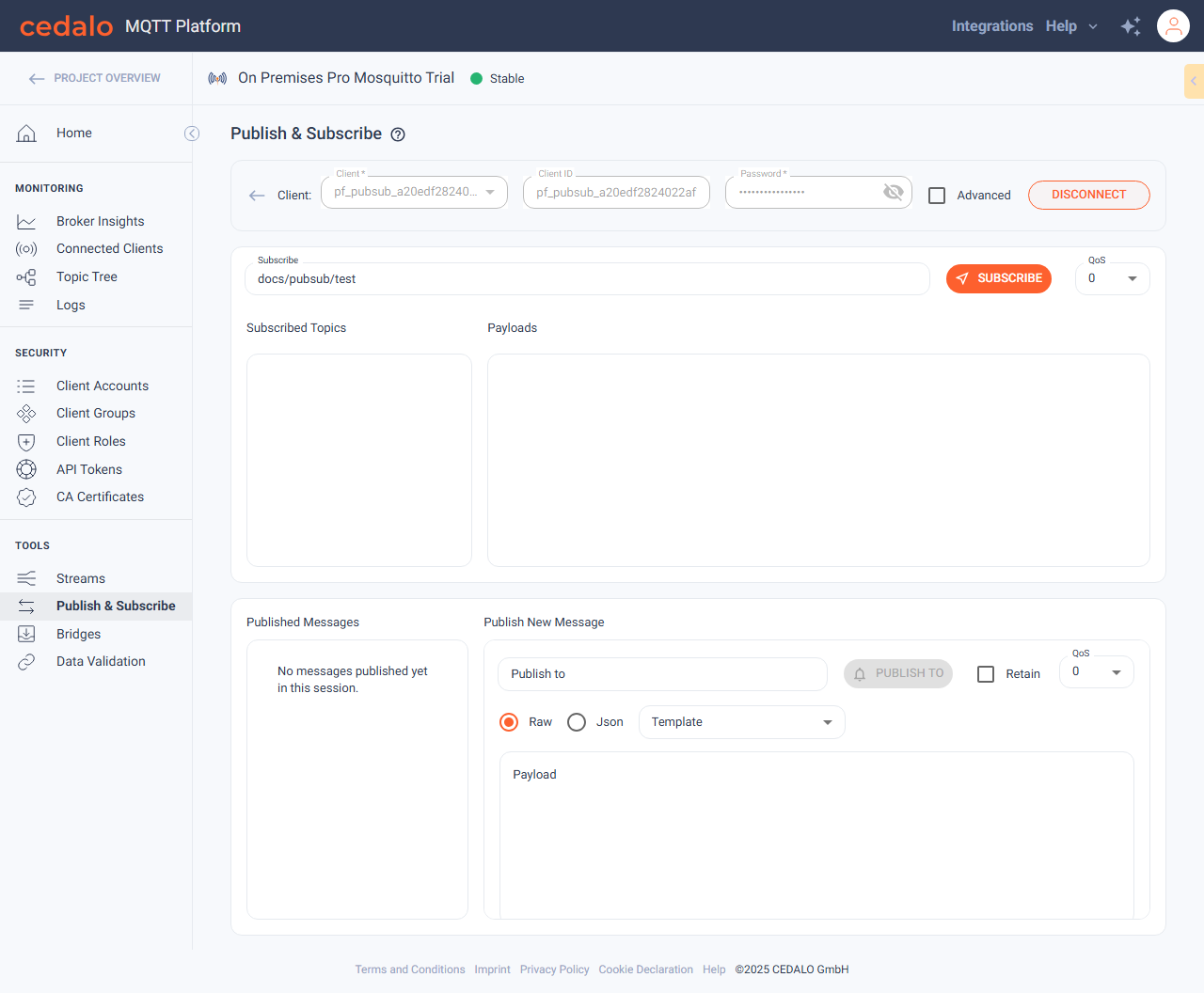Click the Logs lines icon
The width and height of the screenshot is (1204, 993).
26,305
